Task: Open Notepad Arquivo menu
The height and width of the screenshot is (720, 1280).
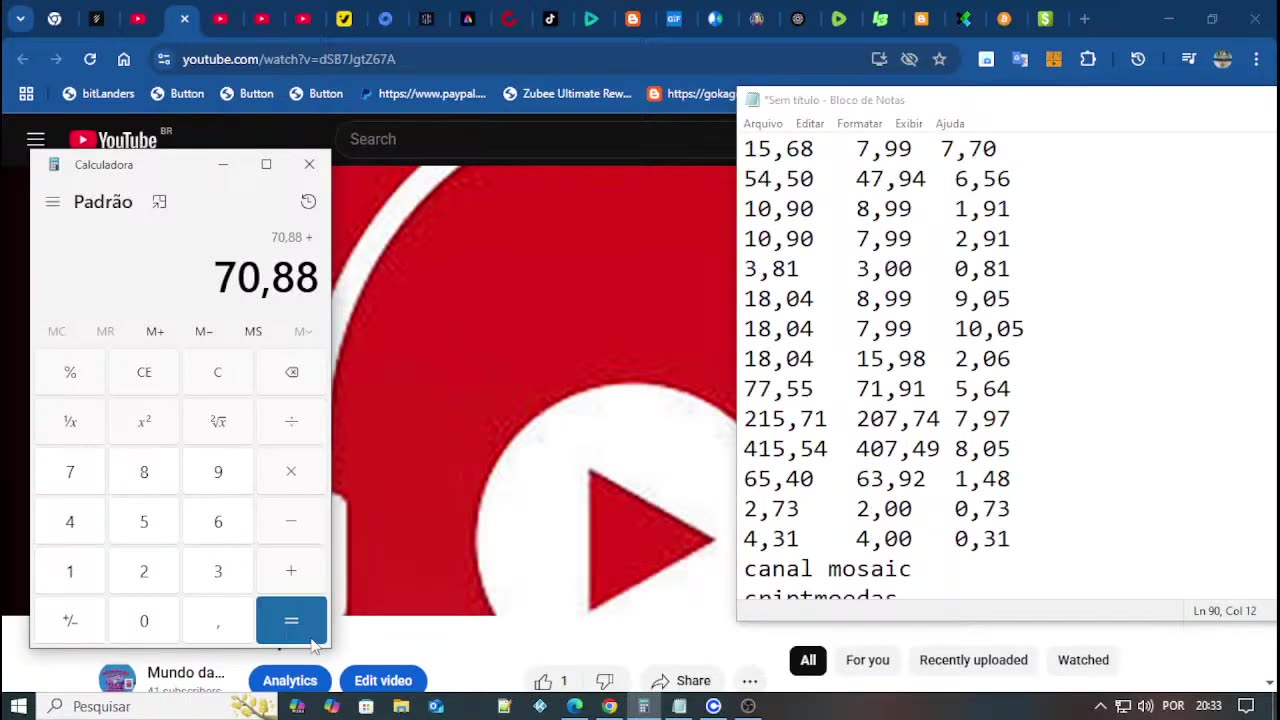Action: point(763,124)
